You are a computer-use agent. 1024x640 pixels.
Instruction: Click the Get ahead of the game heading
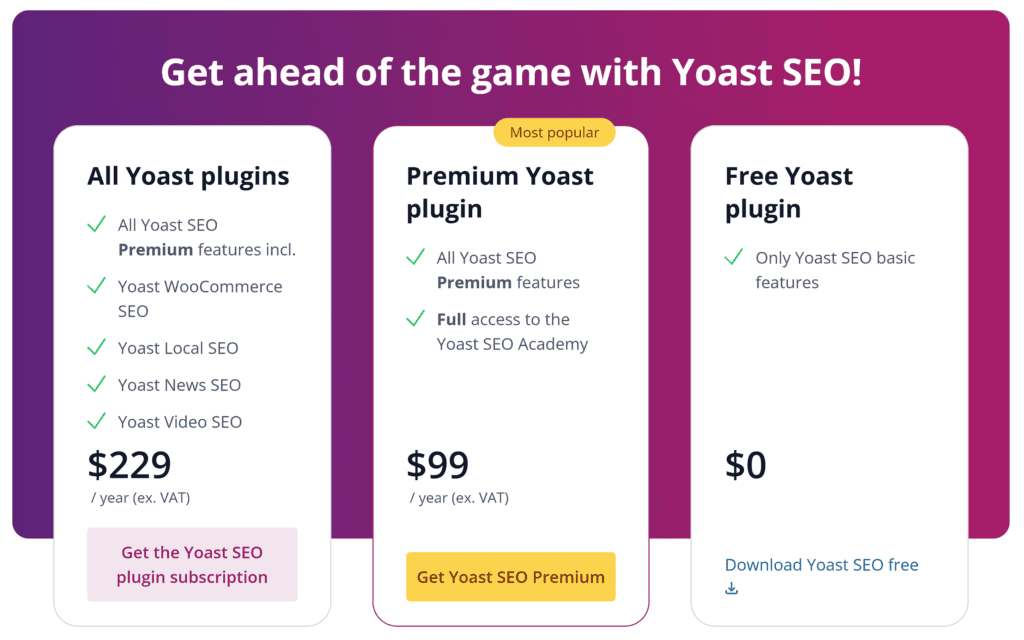point(512,72)
